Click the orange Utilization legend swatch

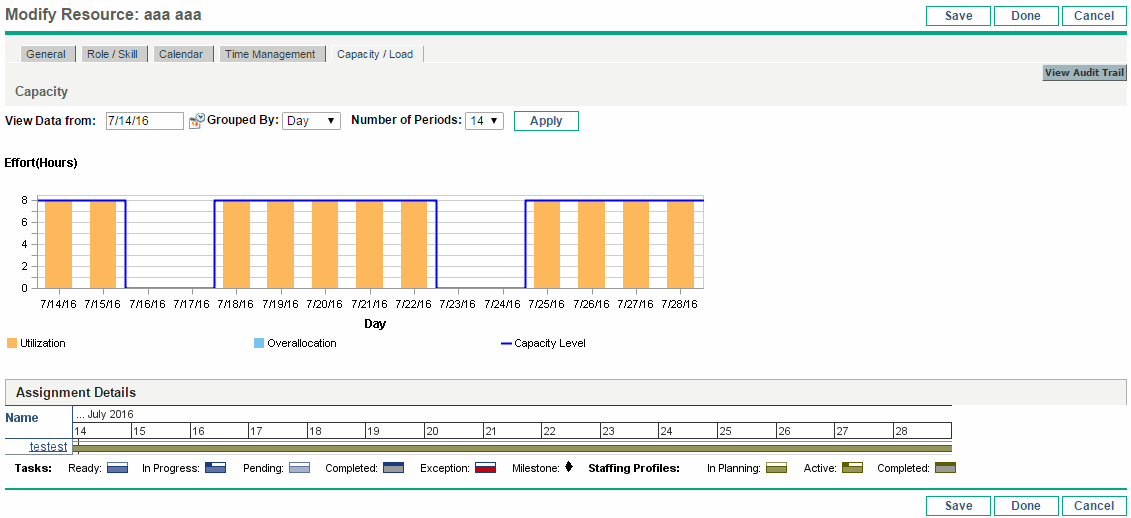12,343
